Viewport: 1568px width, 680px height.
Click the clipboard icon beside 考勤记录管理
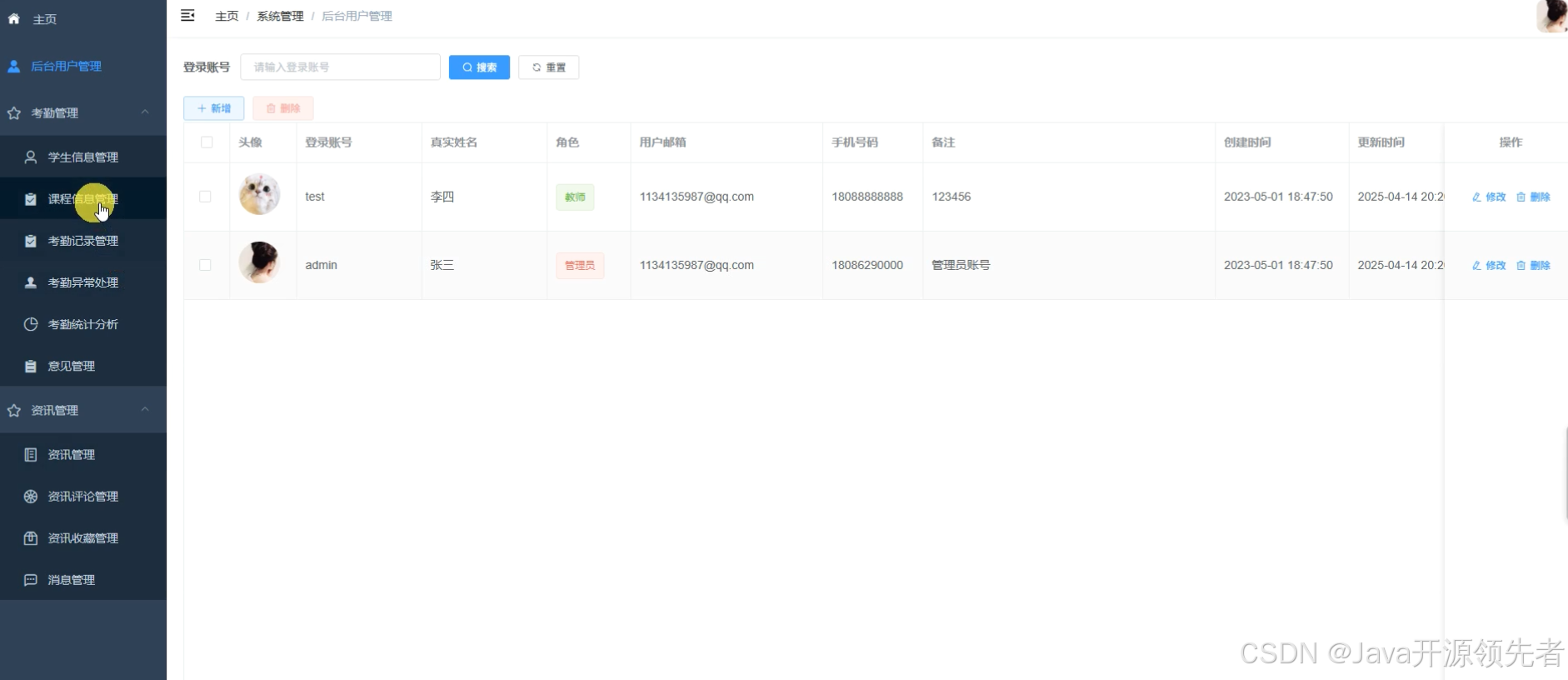pyautogui.click(x=31, y=241)
